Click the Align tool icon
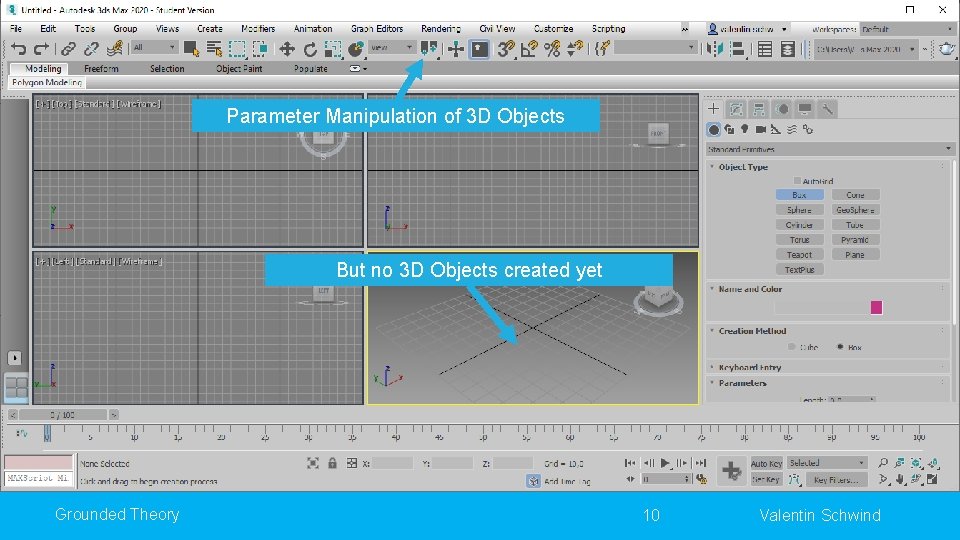The width and height of the screenshot is (960, 540). point(738,49)
